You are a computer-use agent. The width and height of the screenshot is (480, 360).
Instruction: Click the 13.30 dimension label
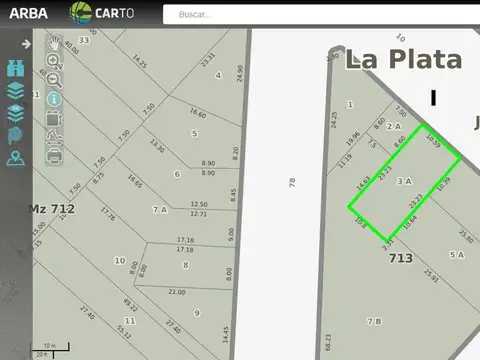tap(157, 146)
